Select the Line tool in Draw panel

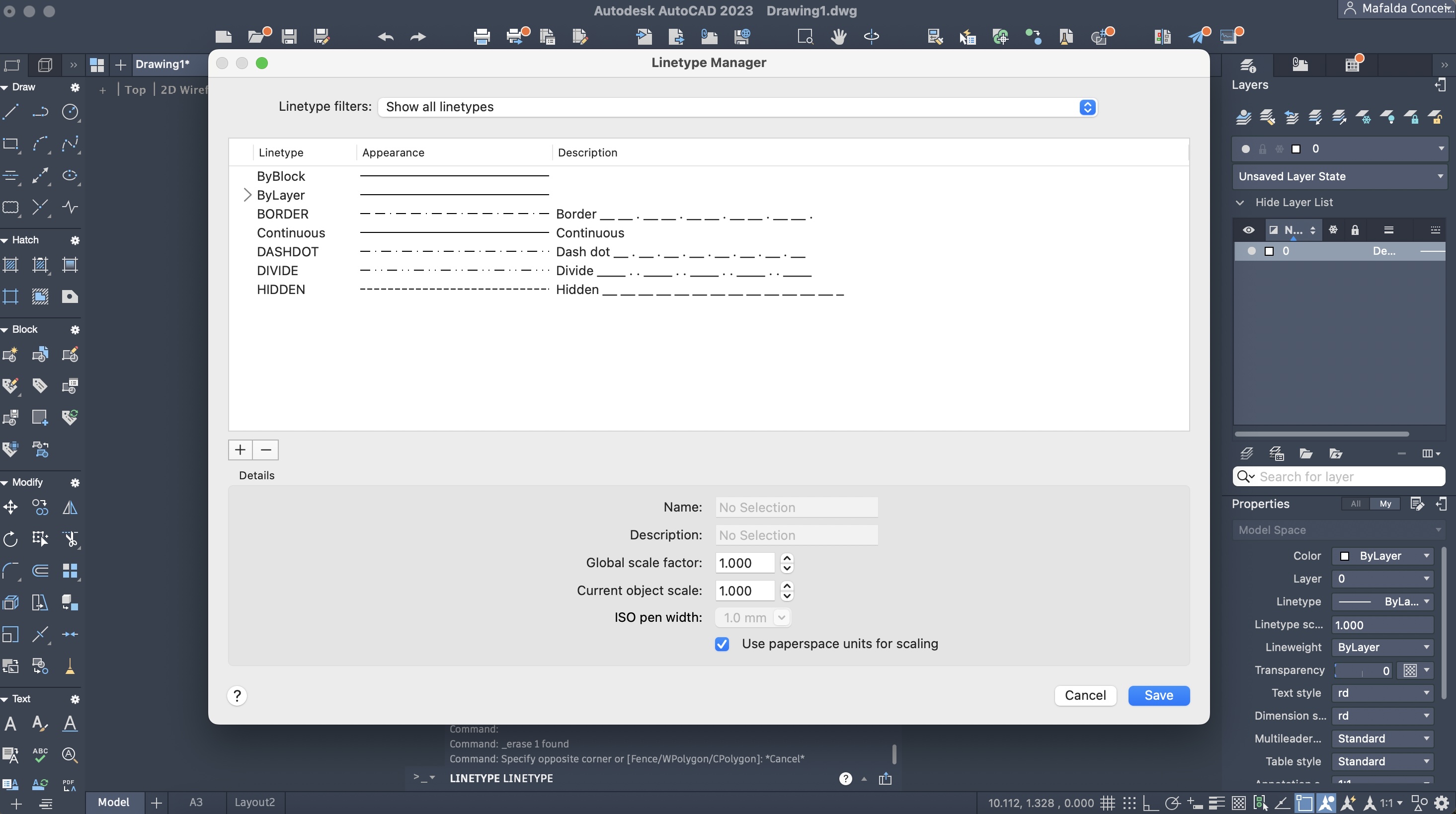pos(11,112)
